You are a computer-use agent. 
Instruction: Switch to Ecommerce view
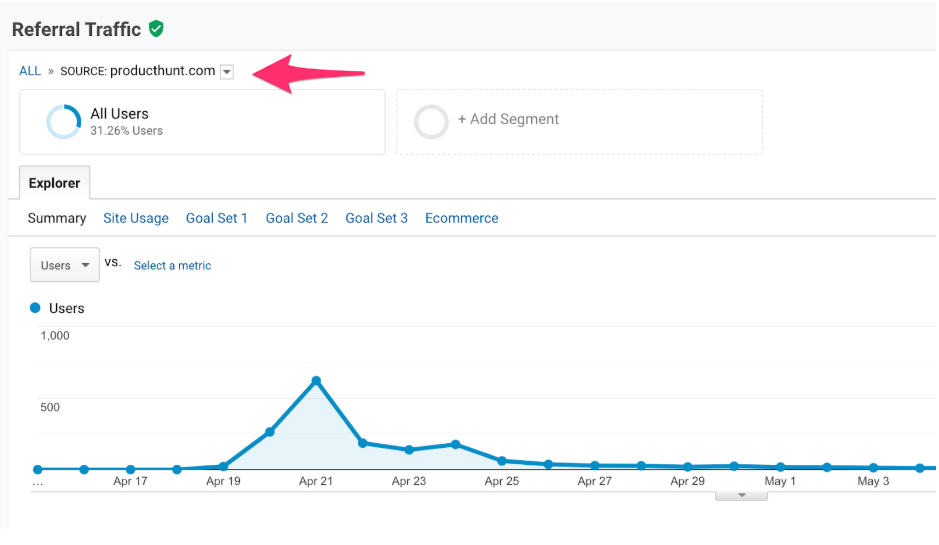click(462, 218)
